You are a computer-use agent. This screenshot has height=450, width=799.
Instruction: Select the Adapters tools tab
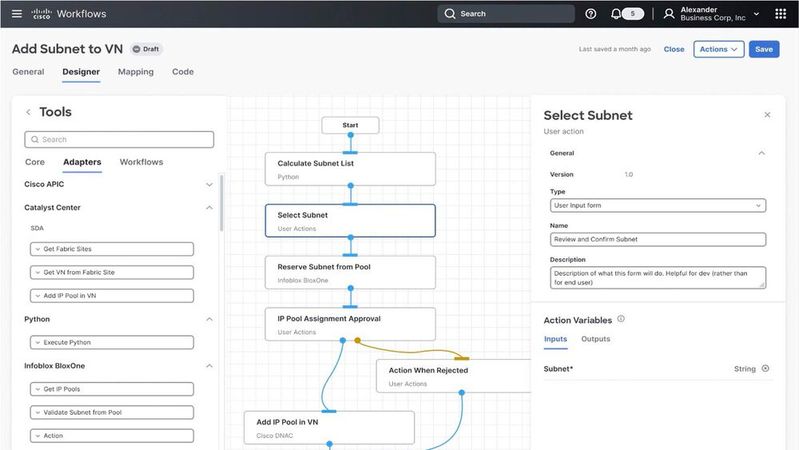coord(82,162)
